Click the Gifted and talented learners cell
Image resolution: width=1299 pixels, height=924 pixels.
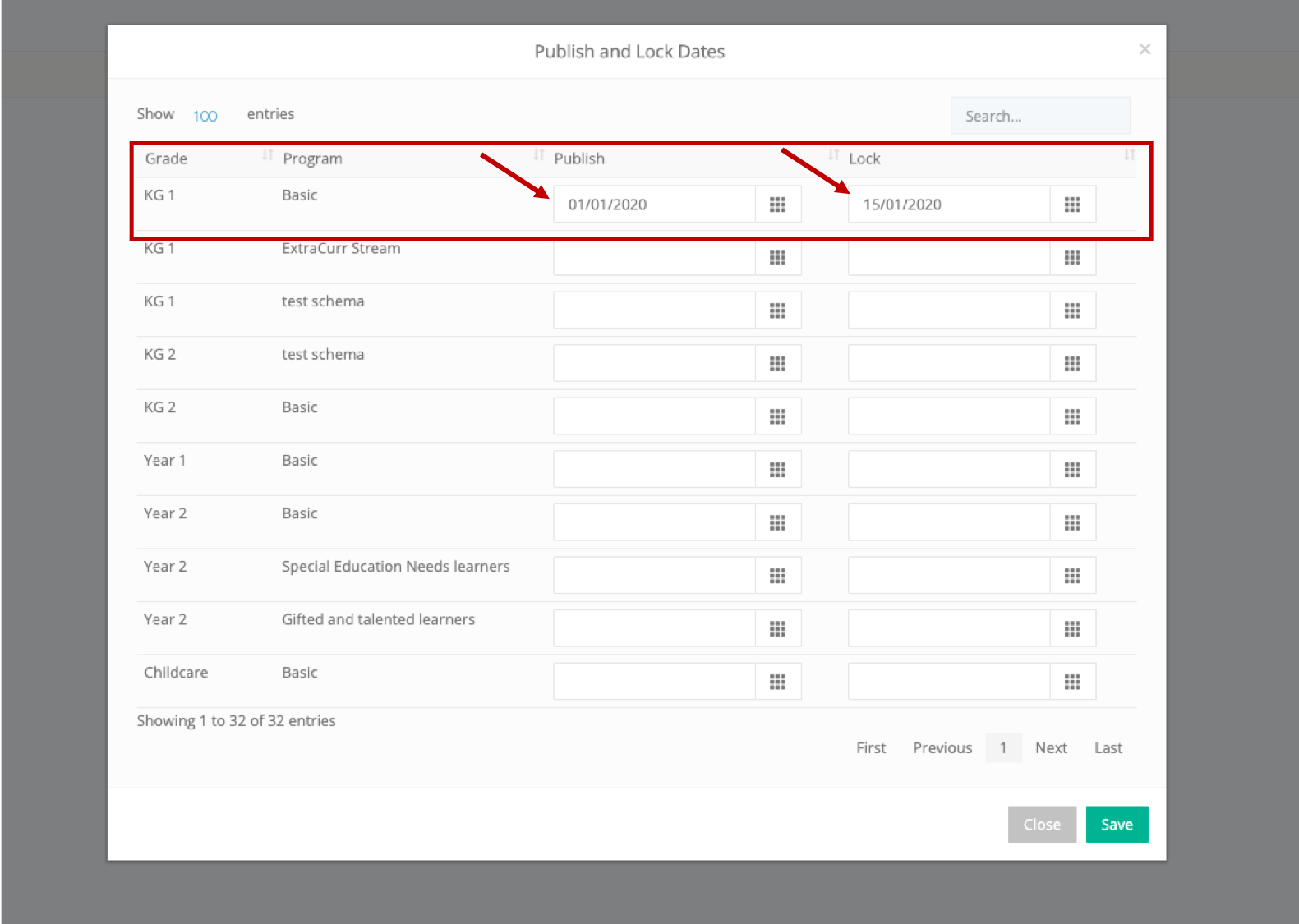(x=378, y=619)
